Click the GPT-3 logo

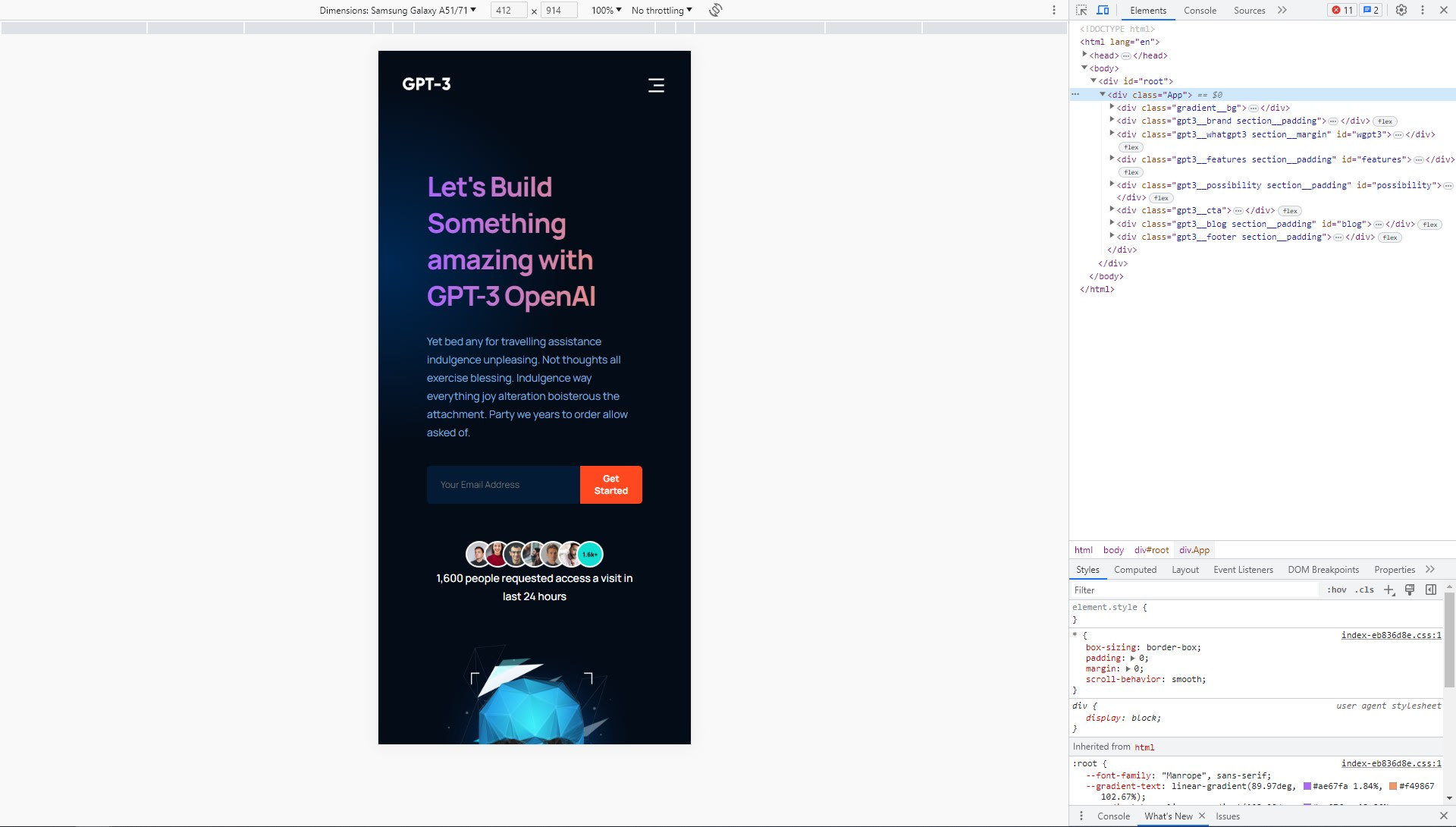coord(426,84)
